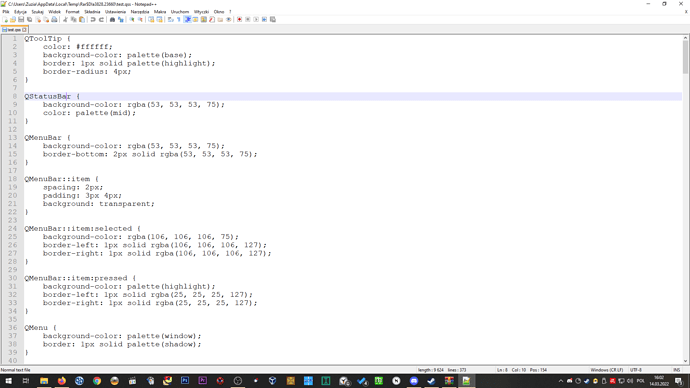690x388 pixels.
Task: Click the vertical scrollbar thumb
Action: pyautogui.click(x=685, y=57)
